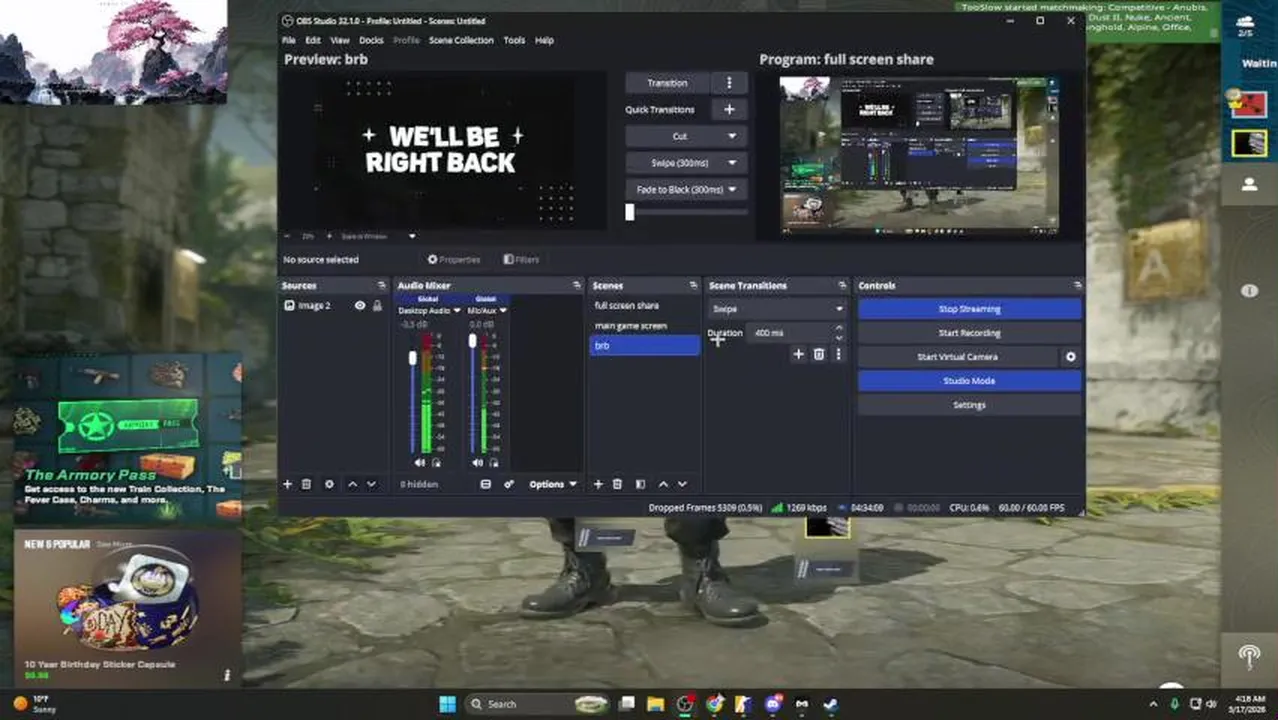
Task: Open Audio Mixer Options dropdown
Action: [x=553, y=484]
